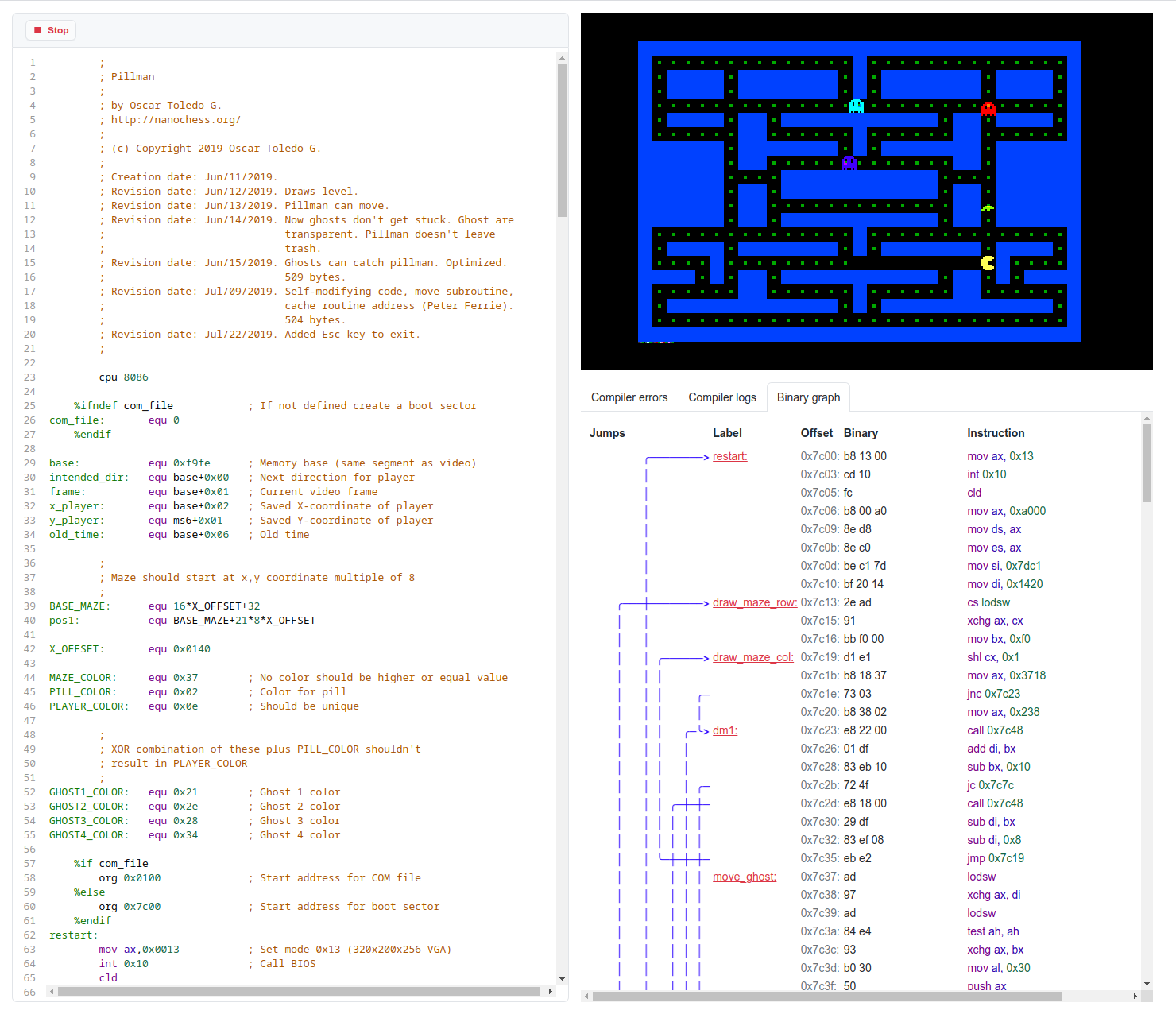Click the red ghost in the game
Screen dimensions: 1176x1018
(x=988, y=108)
